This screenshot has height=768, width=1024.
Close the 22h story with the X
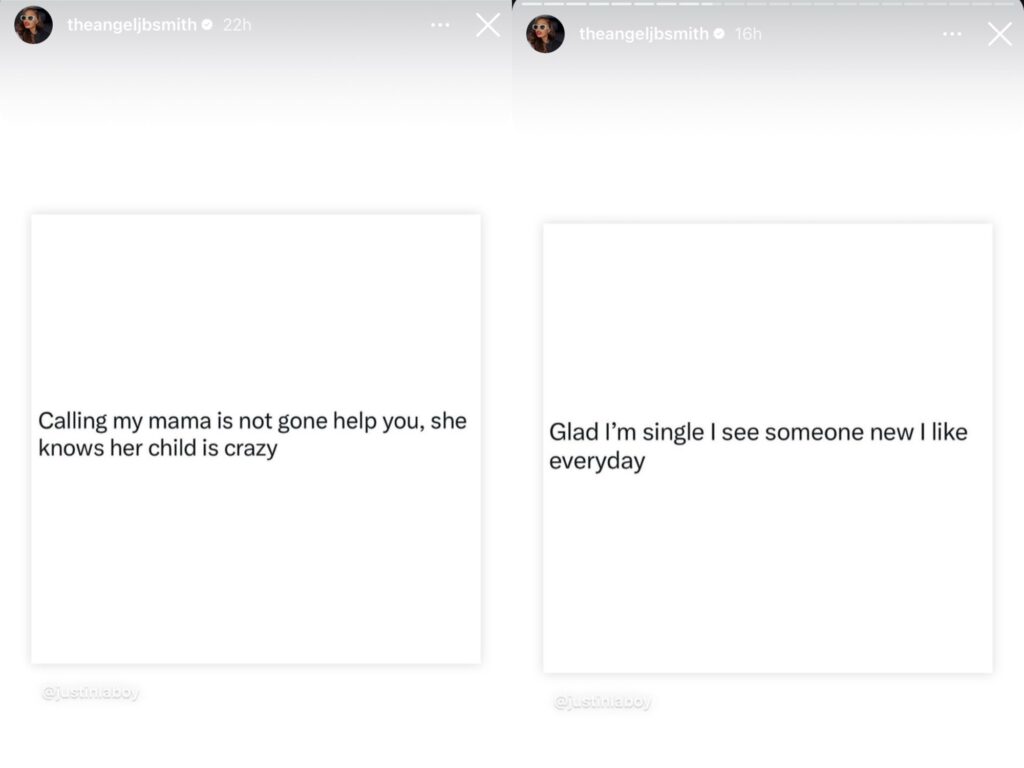[488, 25]
